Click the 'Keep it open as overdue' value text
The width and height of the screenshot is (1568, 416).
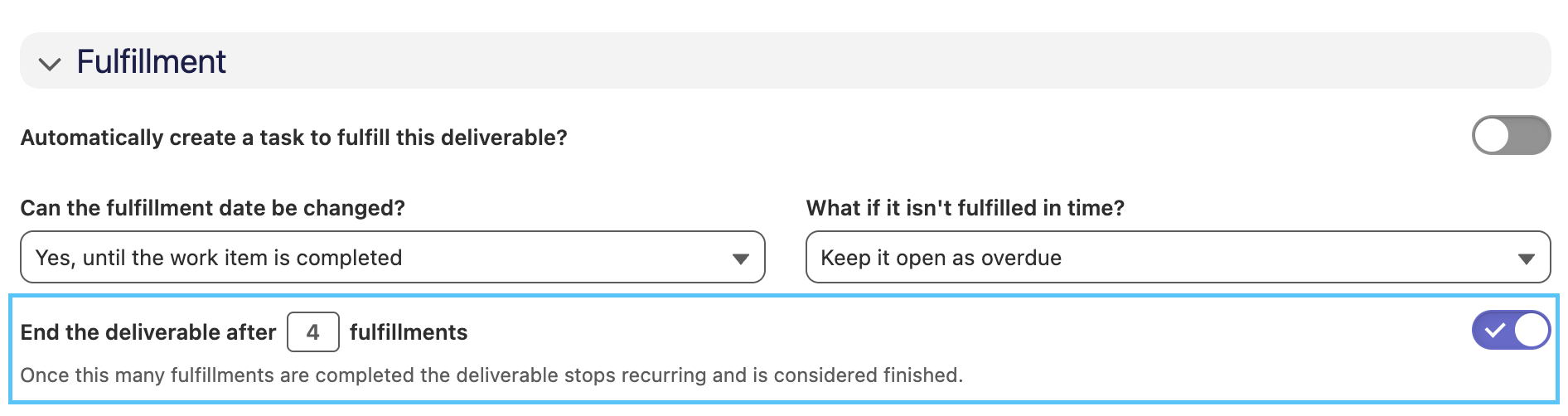point(941,258)
